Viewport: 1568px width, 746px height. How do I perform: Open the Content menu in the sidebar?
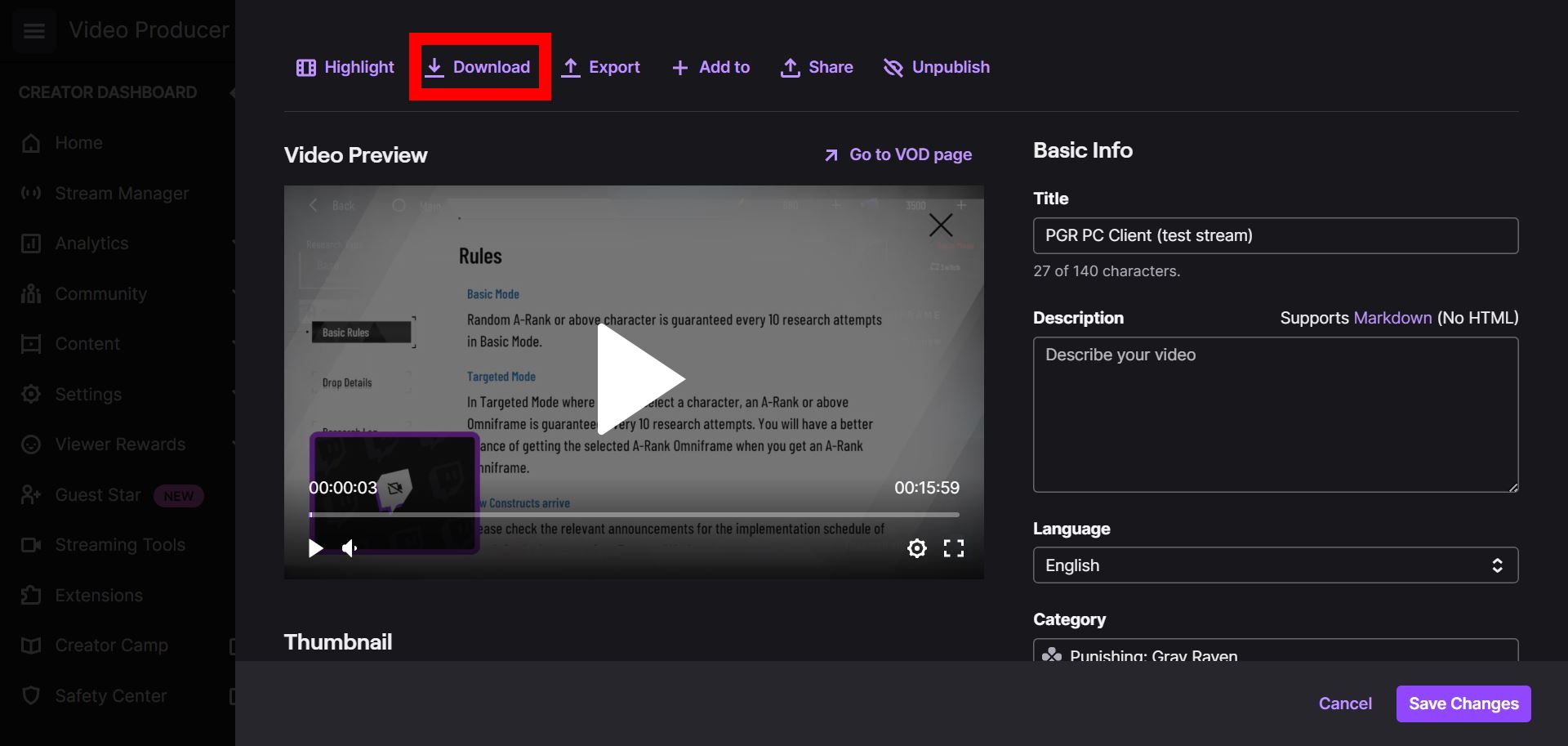click(31, 343)
